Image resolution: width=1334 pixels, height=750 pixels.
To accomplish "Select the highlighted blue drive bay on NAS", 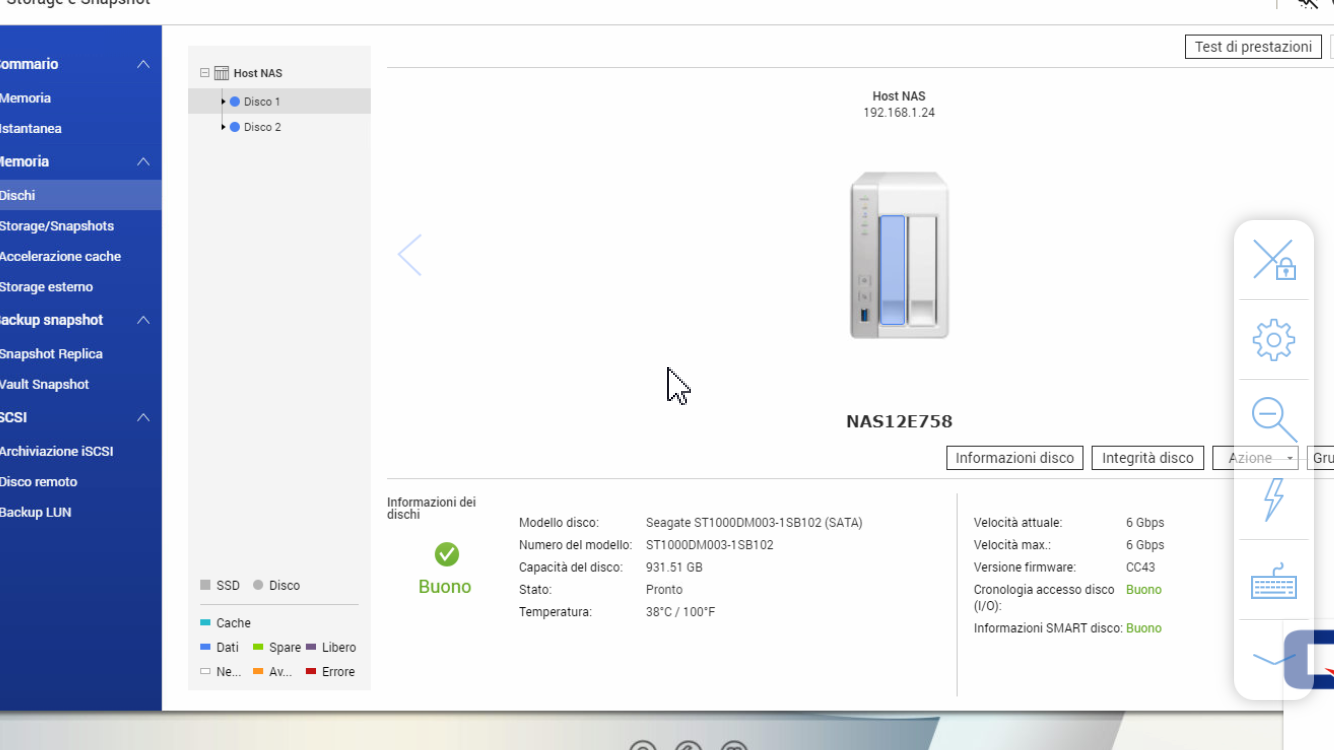I will point(892,270).
